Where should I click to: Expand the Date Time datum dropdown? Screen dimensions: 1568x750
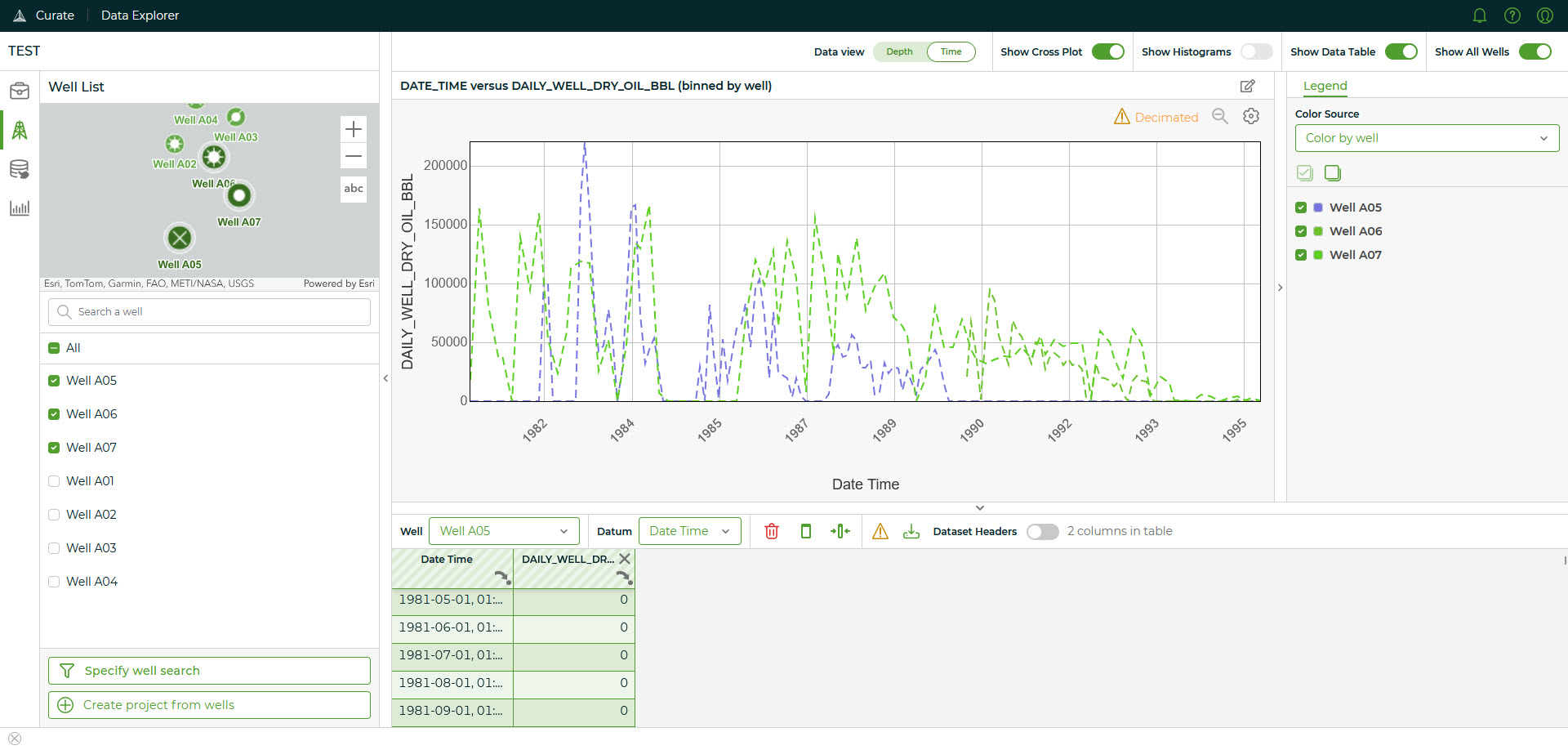(x=689, y=531)
